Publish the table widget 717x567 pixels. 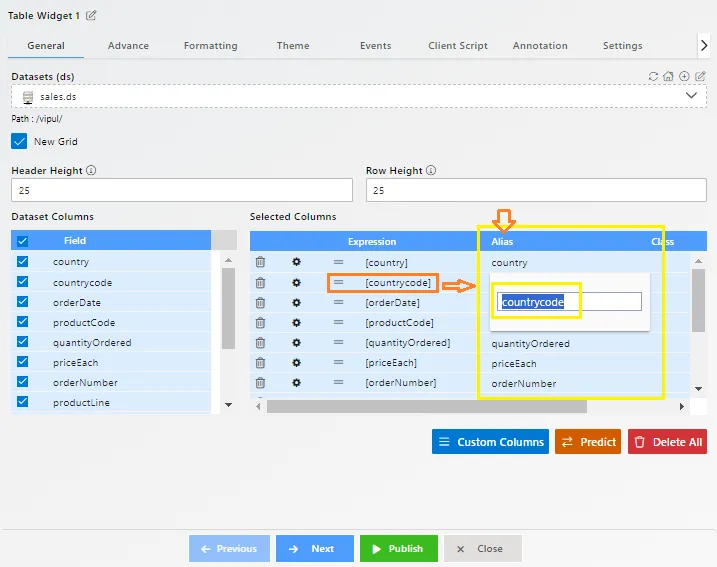coord(399,548)
